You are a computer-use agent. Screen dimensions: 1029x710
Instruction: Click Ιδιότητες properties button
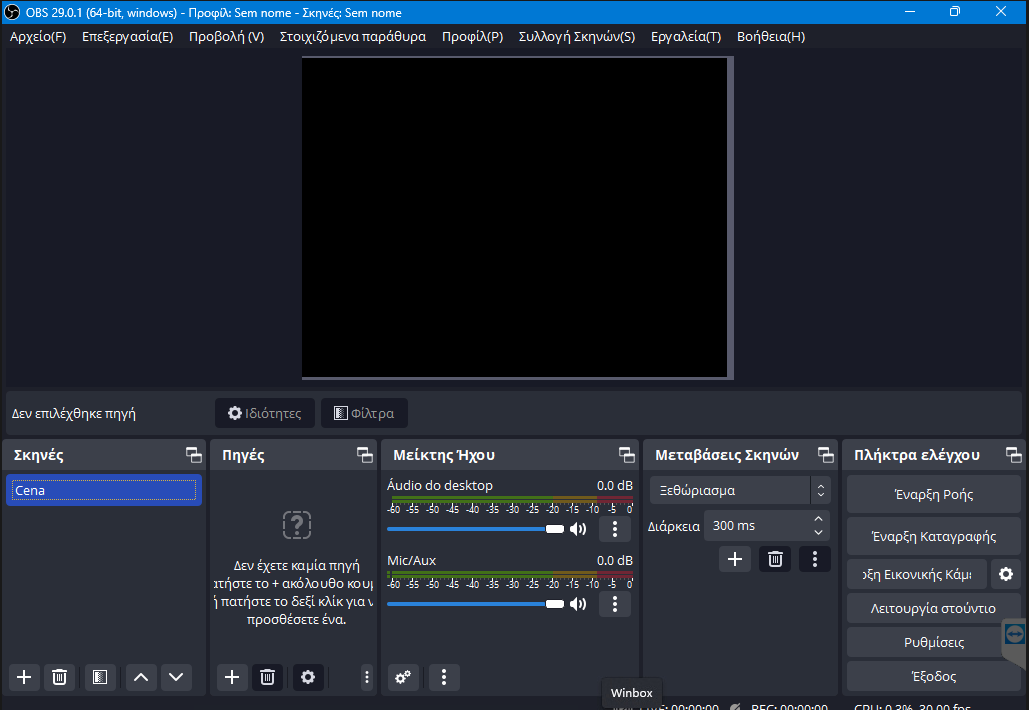coord(265,413)
